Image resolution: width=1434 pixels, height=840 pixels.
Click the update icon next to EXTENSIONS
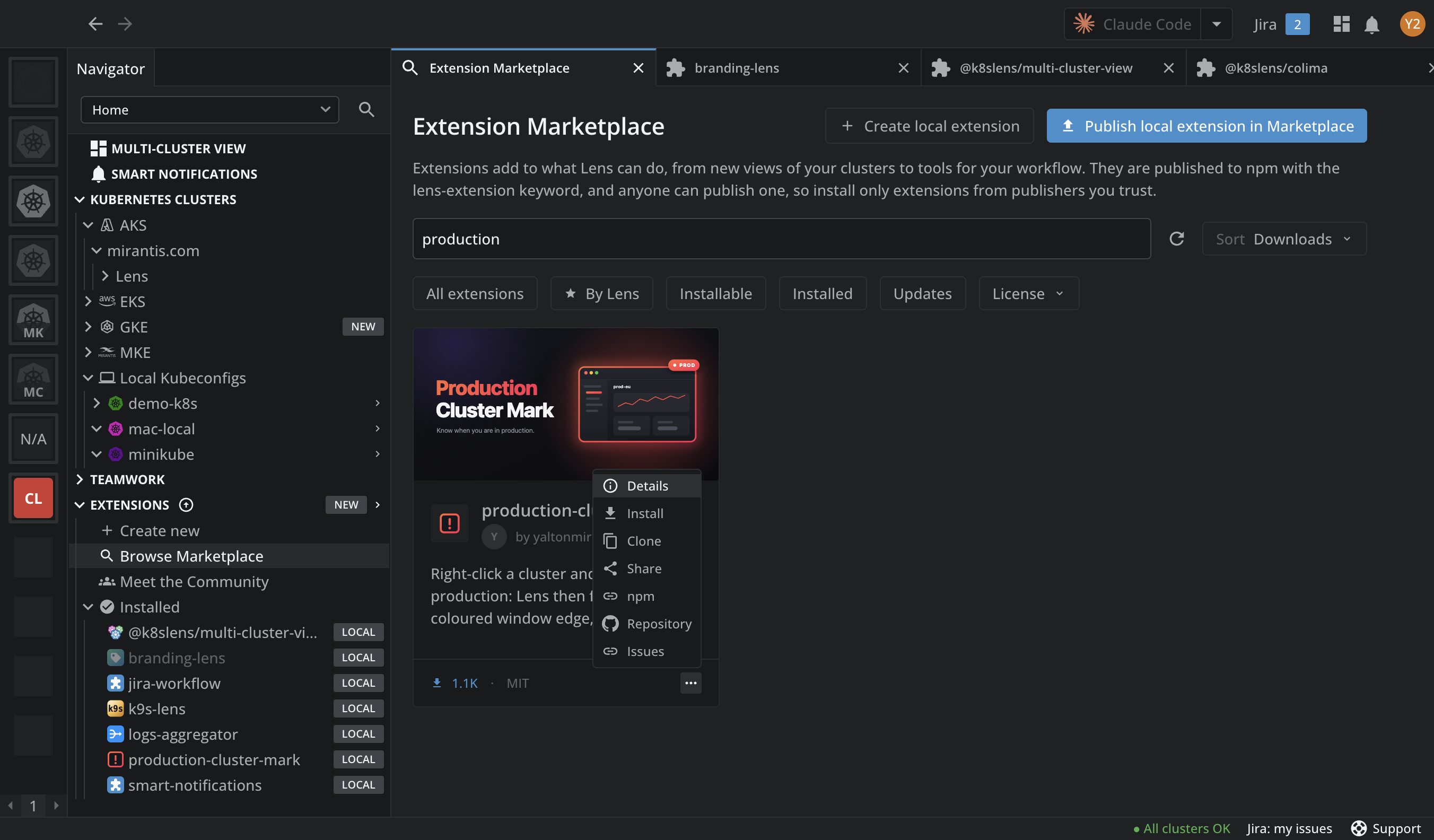click(186, 505)
